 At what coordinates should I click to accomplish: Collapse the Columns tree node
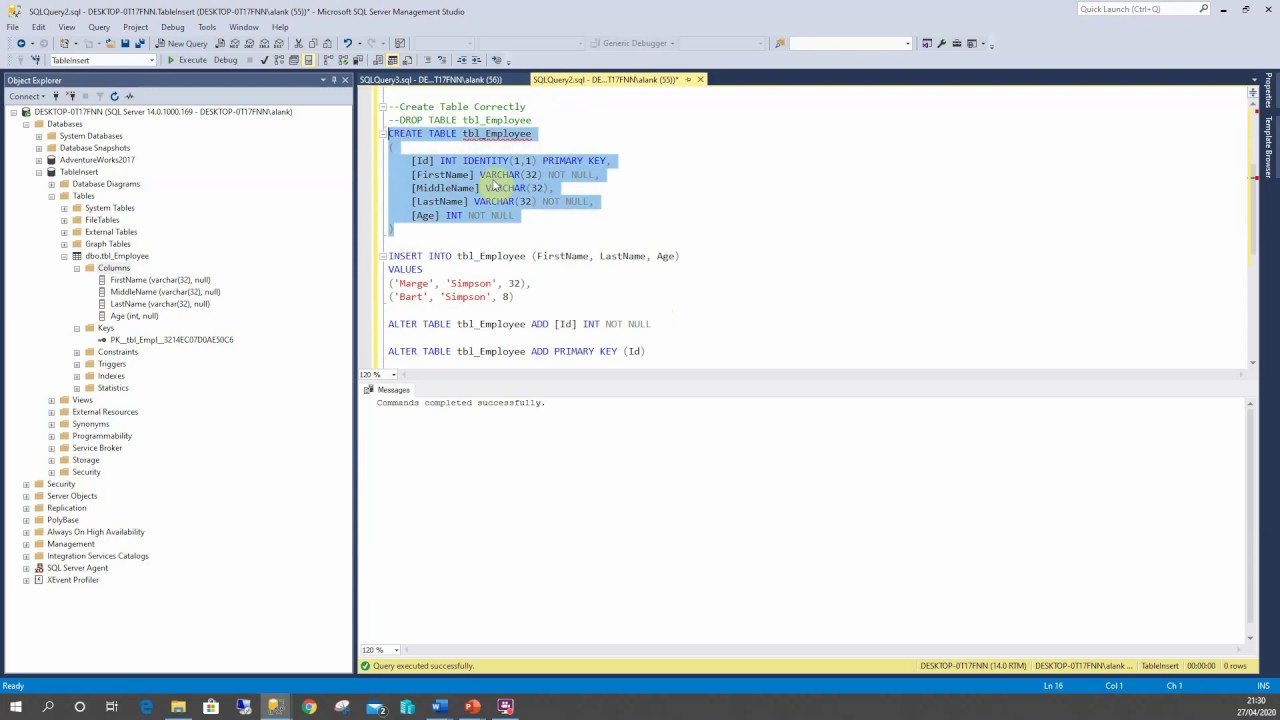coord(77,268)
